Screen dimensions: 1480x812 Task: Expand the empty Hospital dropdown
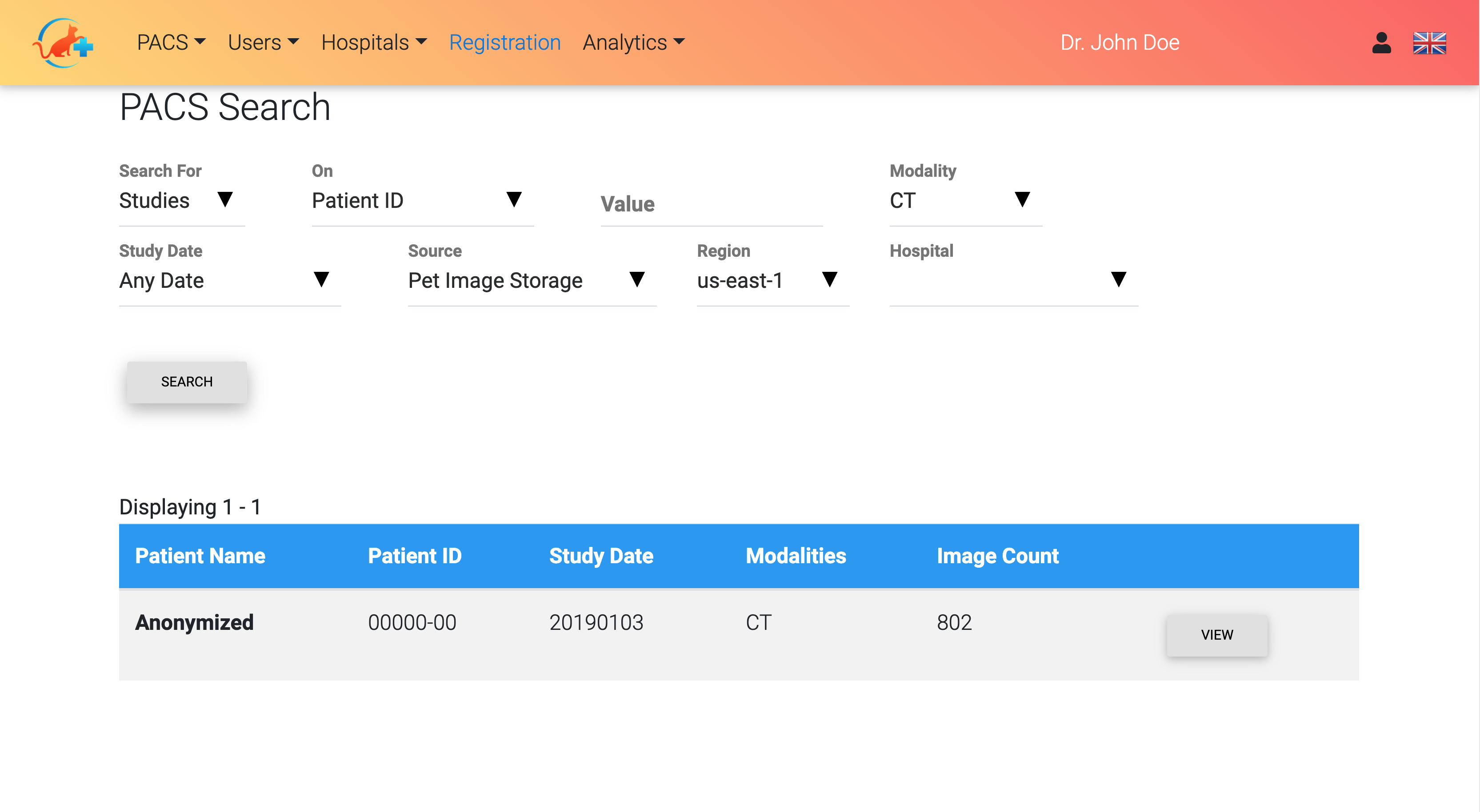[1013, 281]
